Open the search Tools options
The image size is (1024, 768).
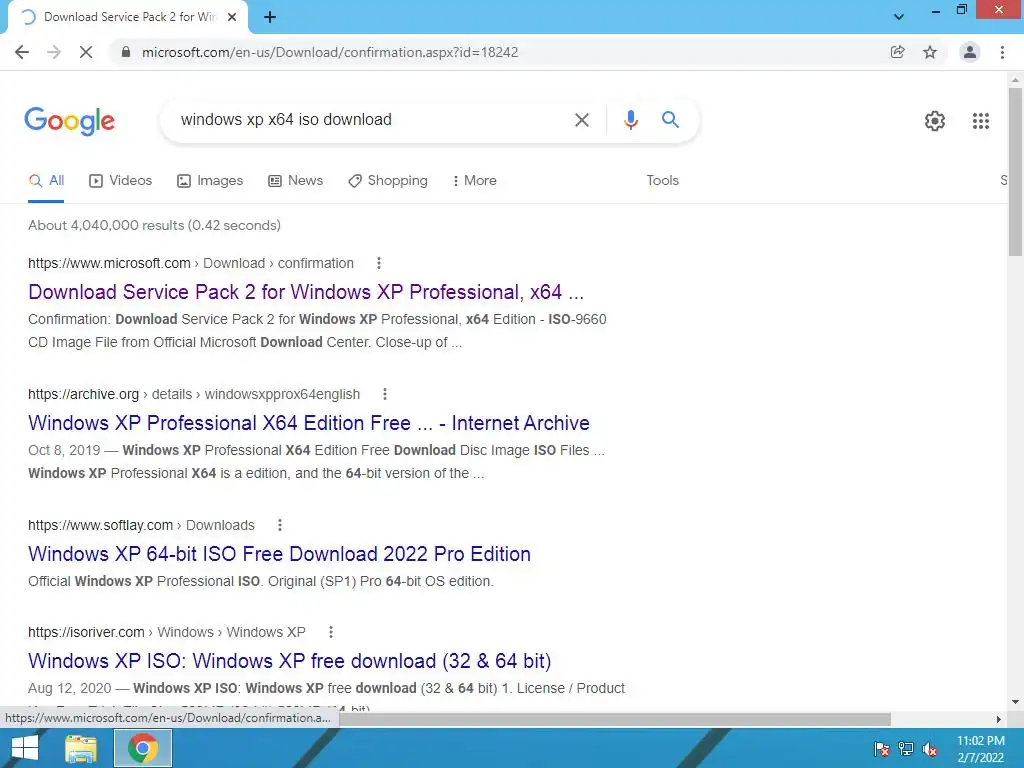(x=662, y=181)
